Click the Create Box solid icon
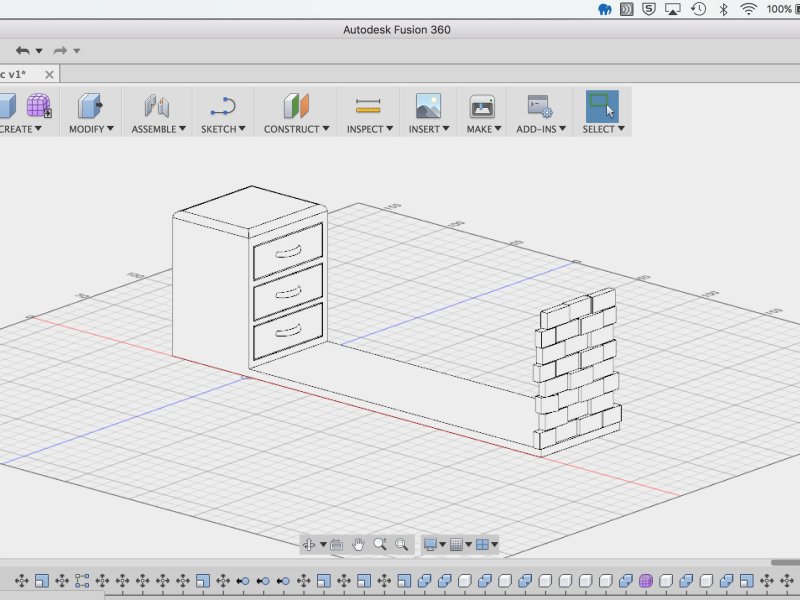Image resolution: width=800 pixels, height=600 pixels. (x=7, y=106)
